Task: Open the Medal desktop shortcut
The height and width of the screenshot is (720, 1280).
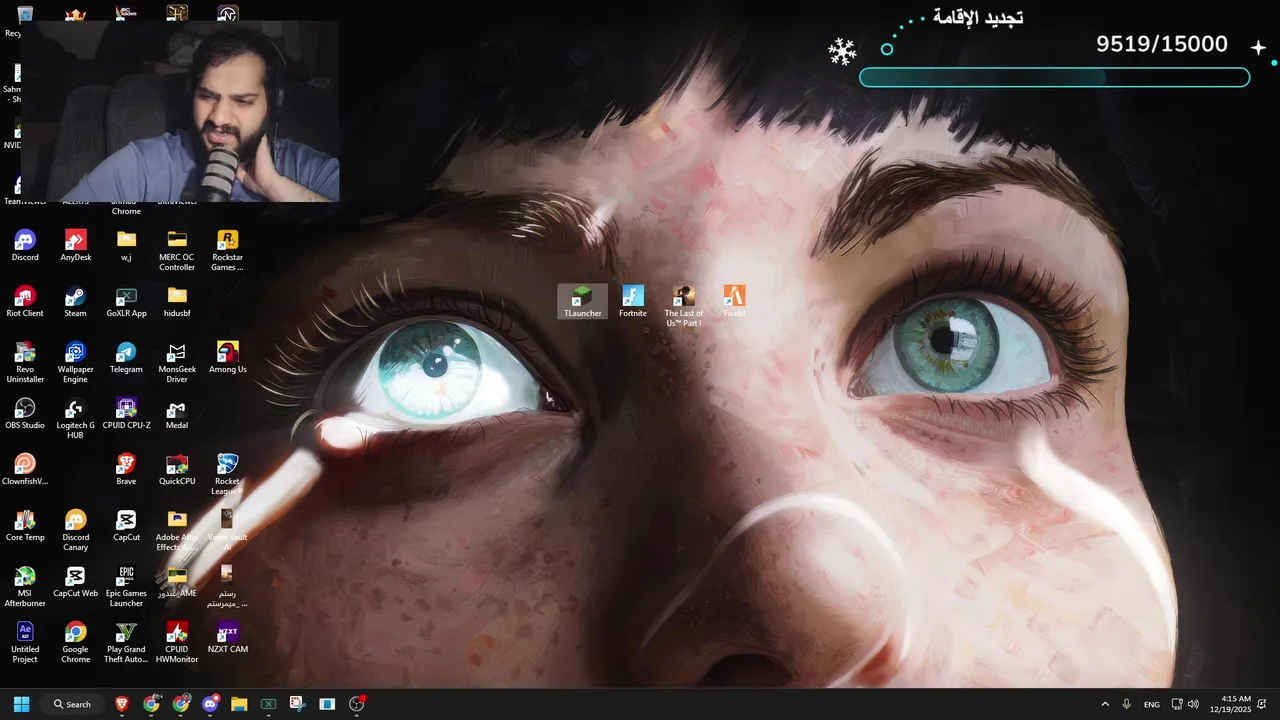Action: tap(177, 414)
